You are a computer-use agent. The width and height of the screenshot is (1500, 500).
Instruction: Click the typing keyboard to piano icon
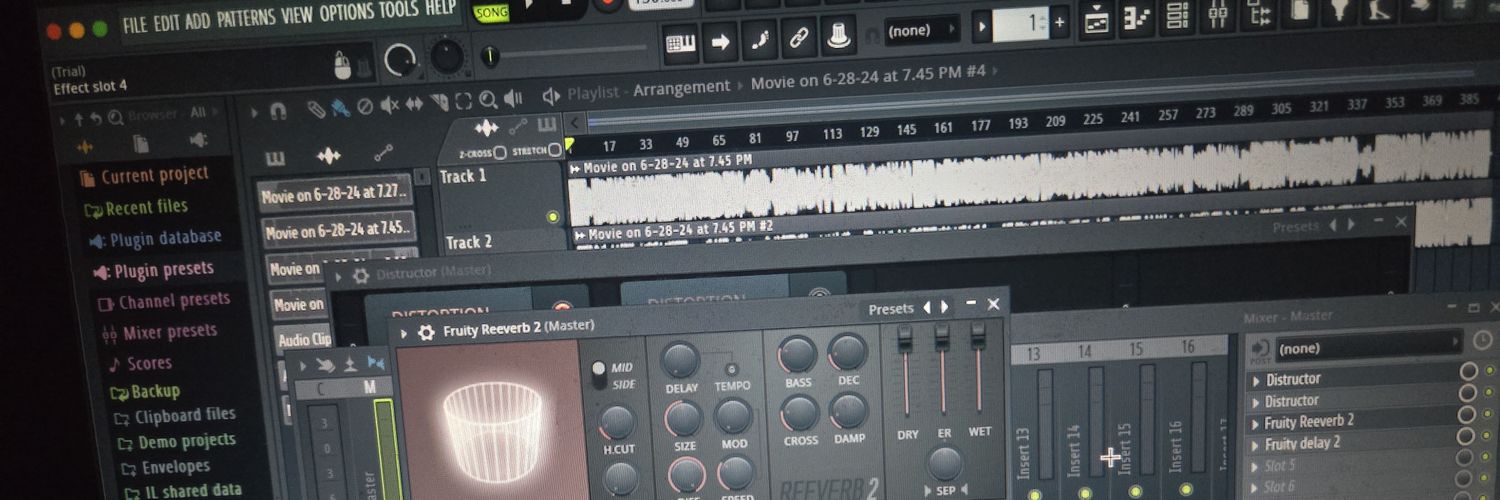682,42
